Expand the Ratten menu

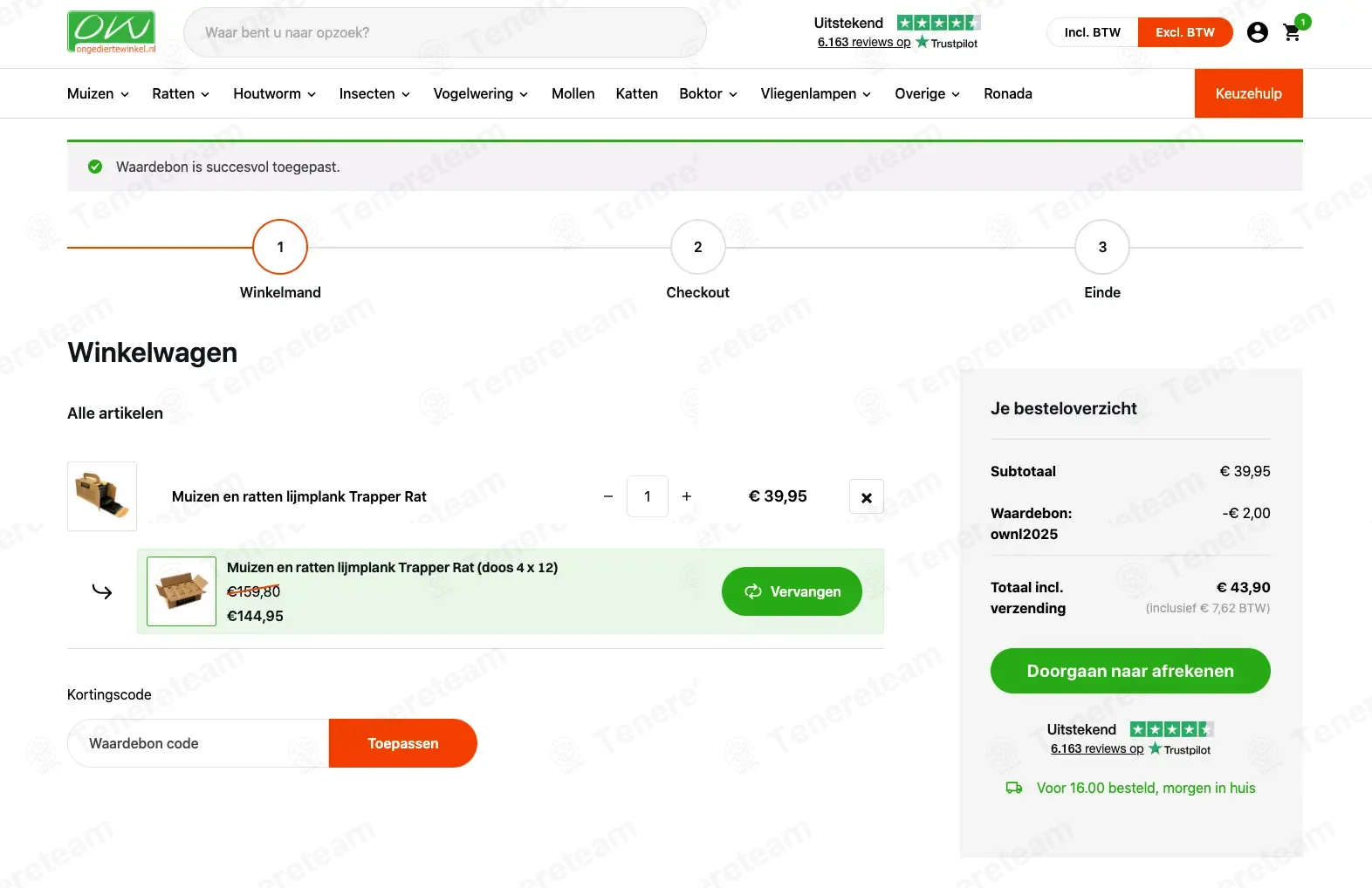(x=181, y=93)
